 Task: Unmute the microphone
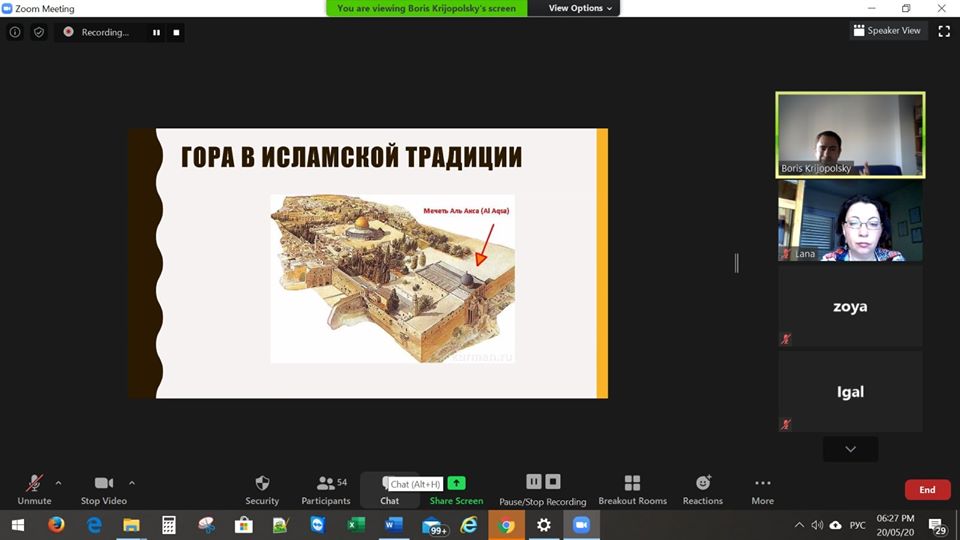pyautogui.click(x=34, y=484)
